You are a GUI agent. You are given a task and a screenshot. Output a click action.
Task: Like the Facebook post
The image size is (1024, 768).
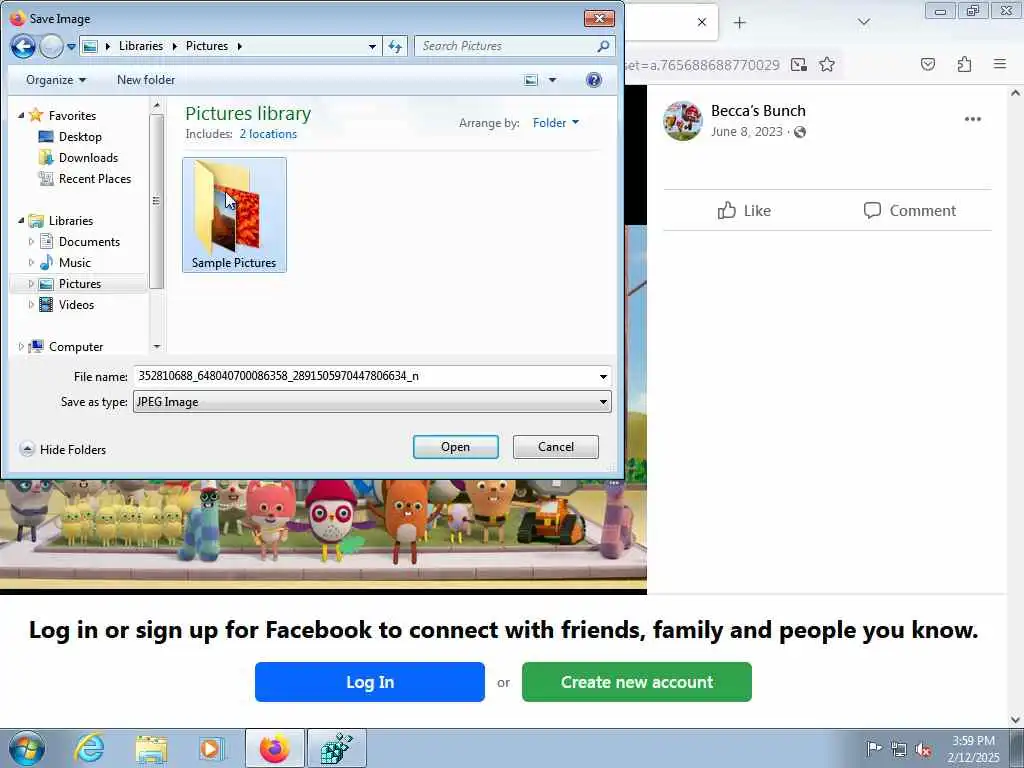click(744, 210)
